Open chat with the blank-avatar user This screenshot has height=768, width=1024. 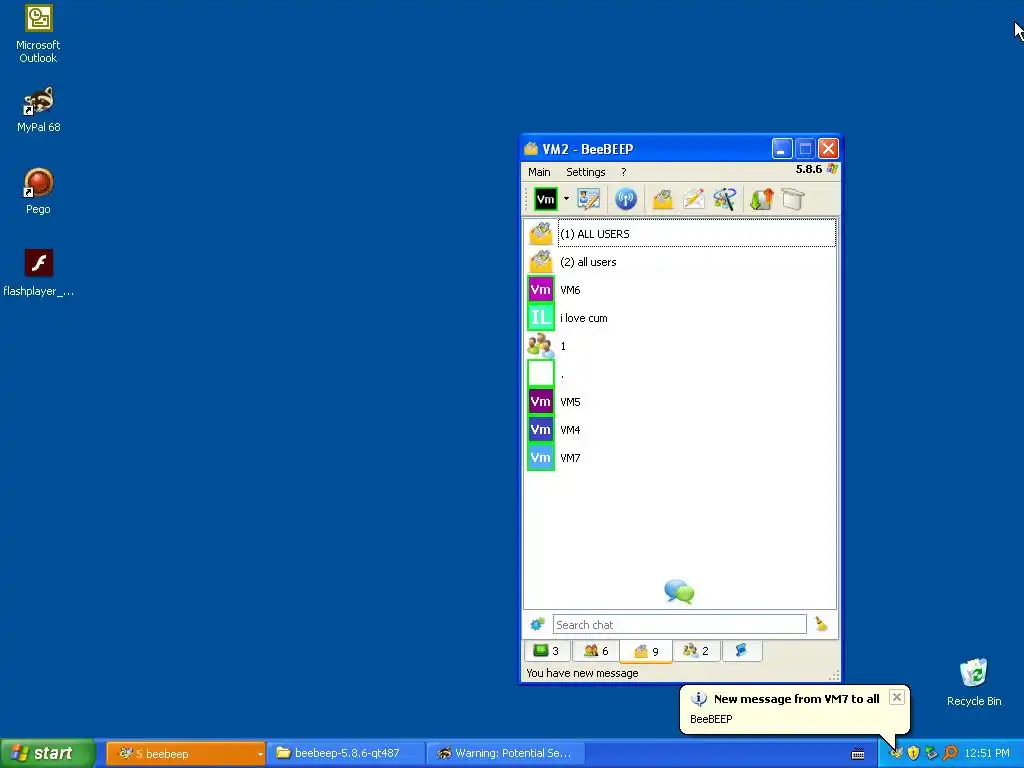point(680,374)
